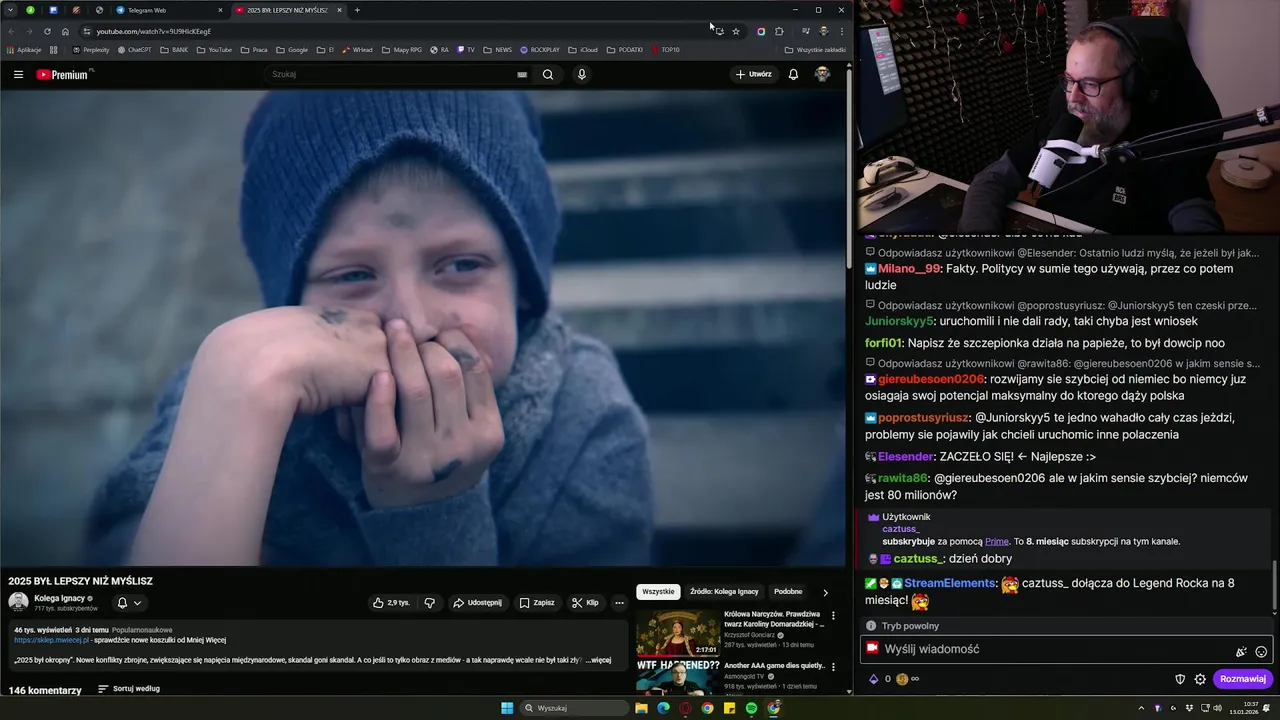Open the chat moderation shield icon
The width and height of the screenshot is (1280, 720).
click(x=1180, y=679)
